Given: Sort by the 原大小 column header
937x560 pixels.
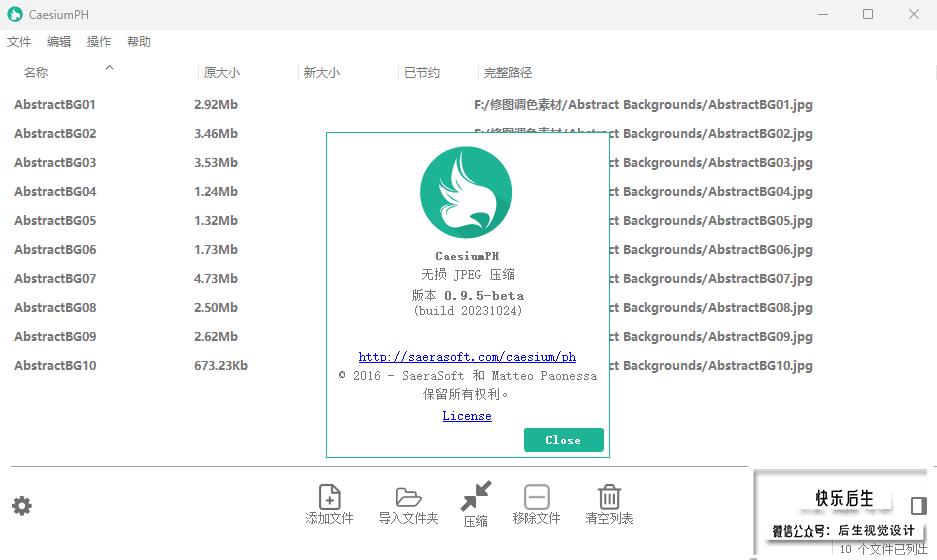Looking at the screenshot, I should coord(222,72).
